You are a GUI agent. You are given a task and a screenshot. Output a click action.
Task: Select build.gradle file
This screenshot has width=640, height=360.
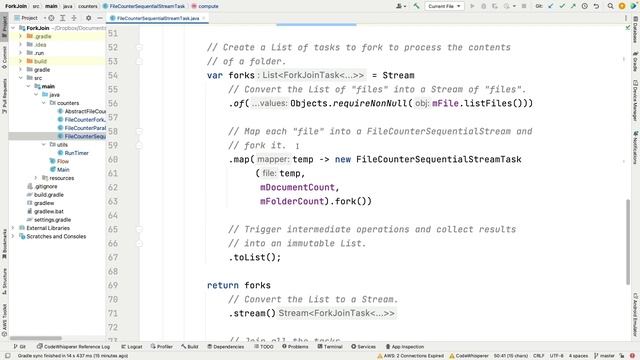tap(45, 195)
